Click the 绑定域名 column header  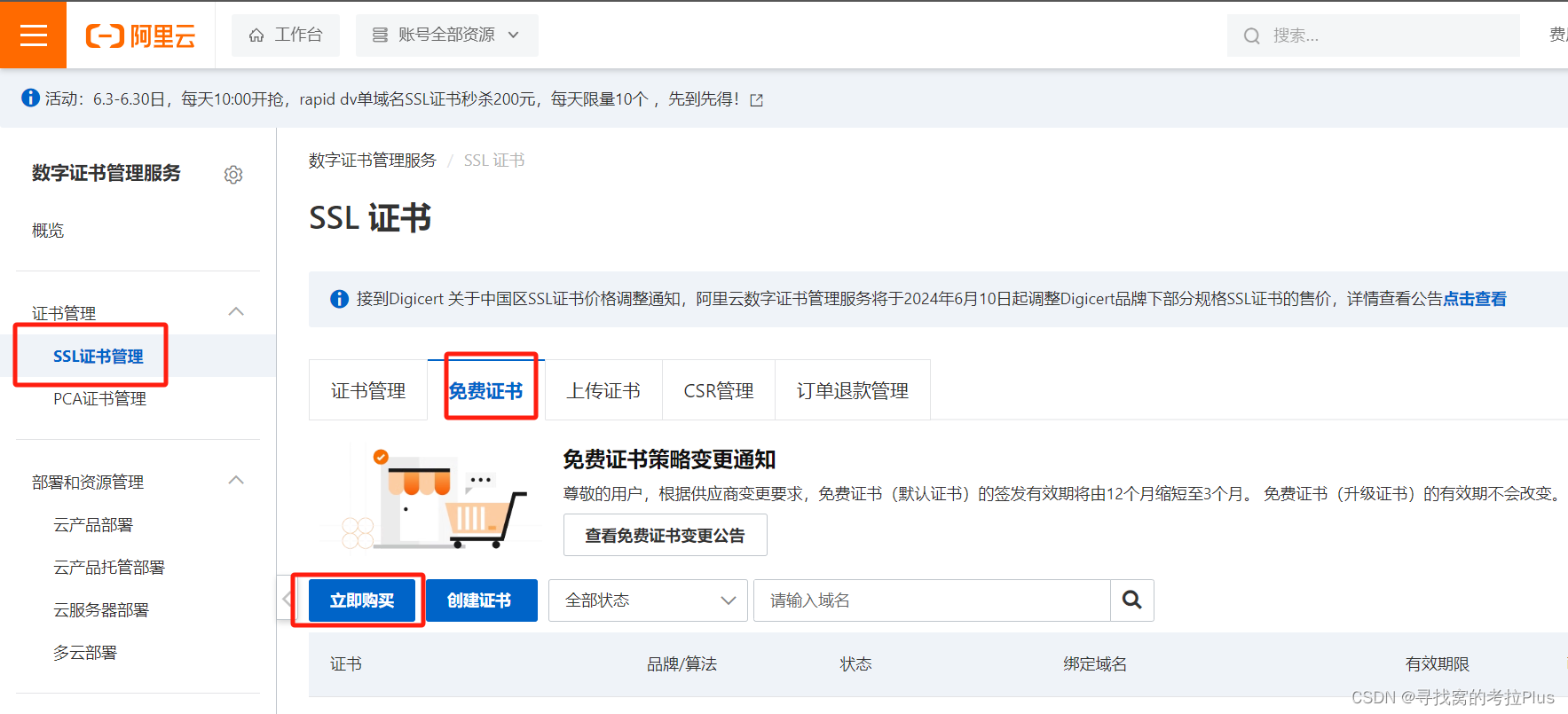point(1095,663)
